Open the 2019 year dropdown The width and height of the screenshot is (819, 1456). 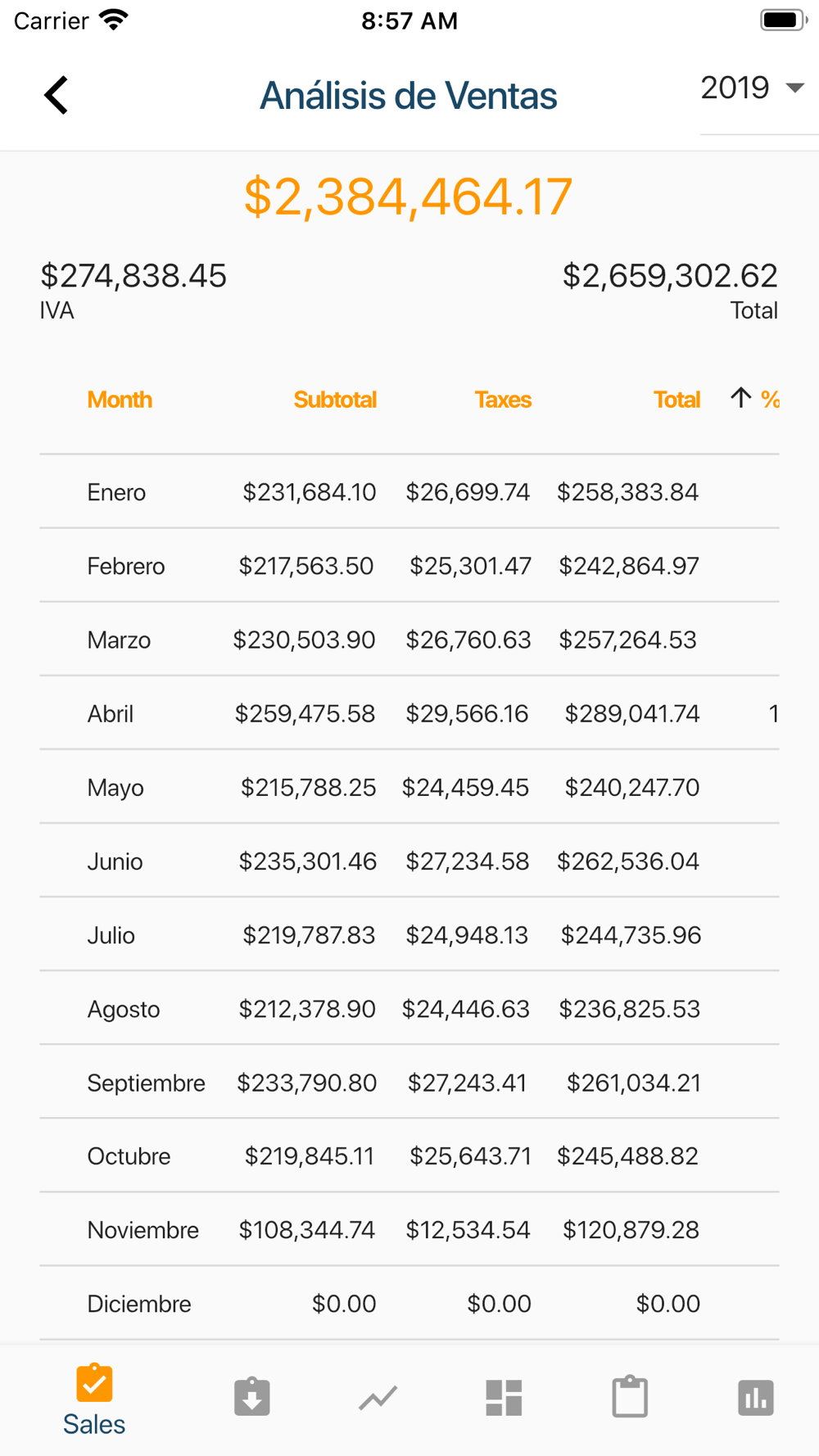click(753, 88)
